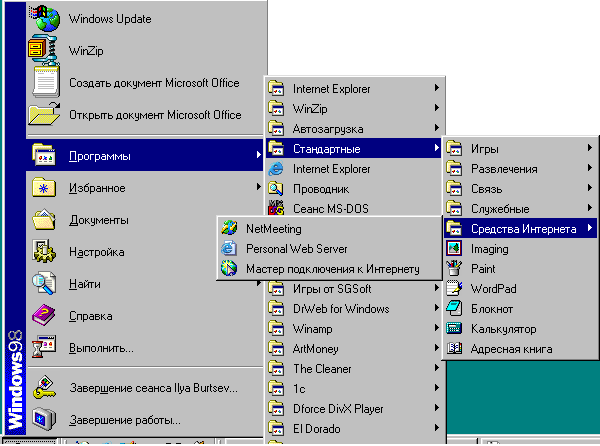Image resolution: width=600 pixels, height=446 pixels.
Task: Choose Завершение работы… shut down option
Action: [x=124, y=419]
